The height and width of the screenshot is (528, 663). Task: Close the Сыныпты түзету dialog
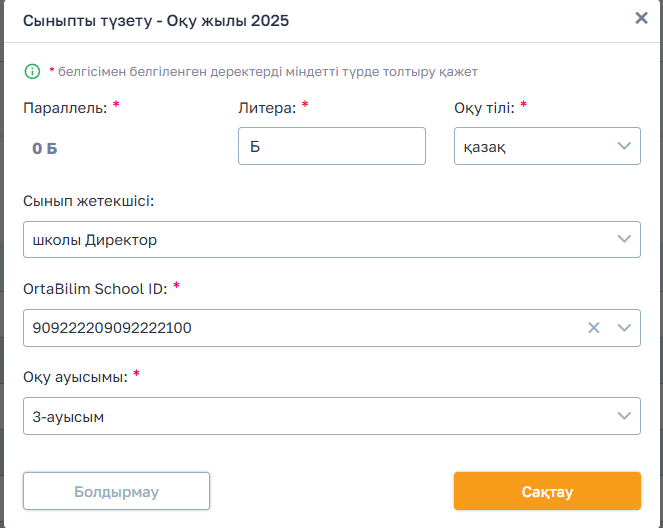click(641, 18)
